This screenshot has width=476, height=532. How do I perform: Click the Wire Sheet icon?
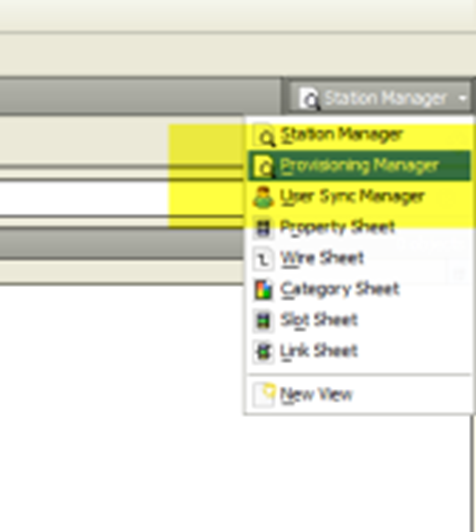264,259
